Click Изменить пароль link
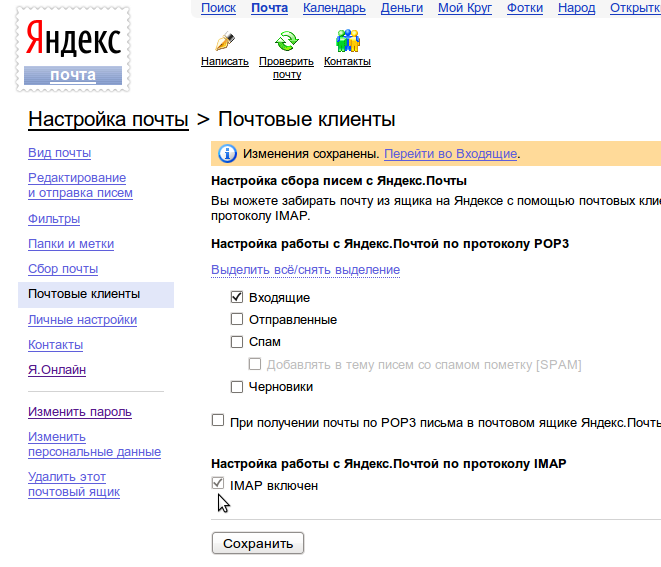This screenshot has width=661, height=567. point(80,412)
